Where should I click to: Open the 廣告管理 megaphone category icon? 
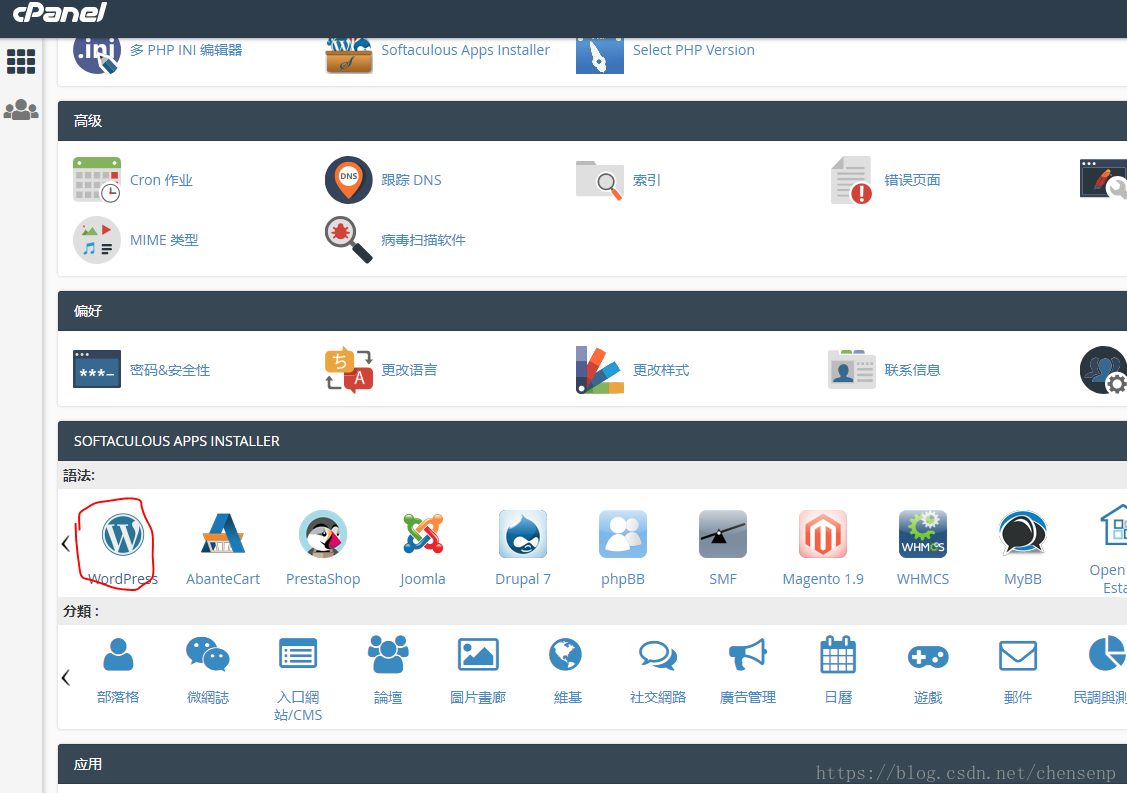[x=748, y=654]
